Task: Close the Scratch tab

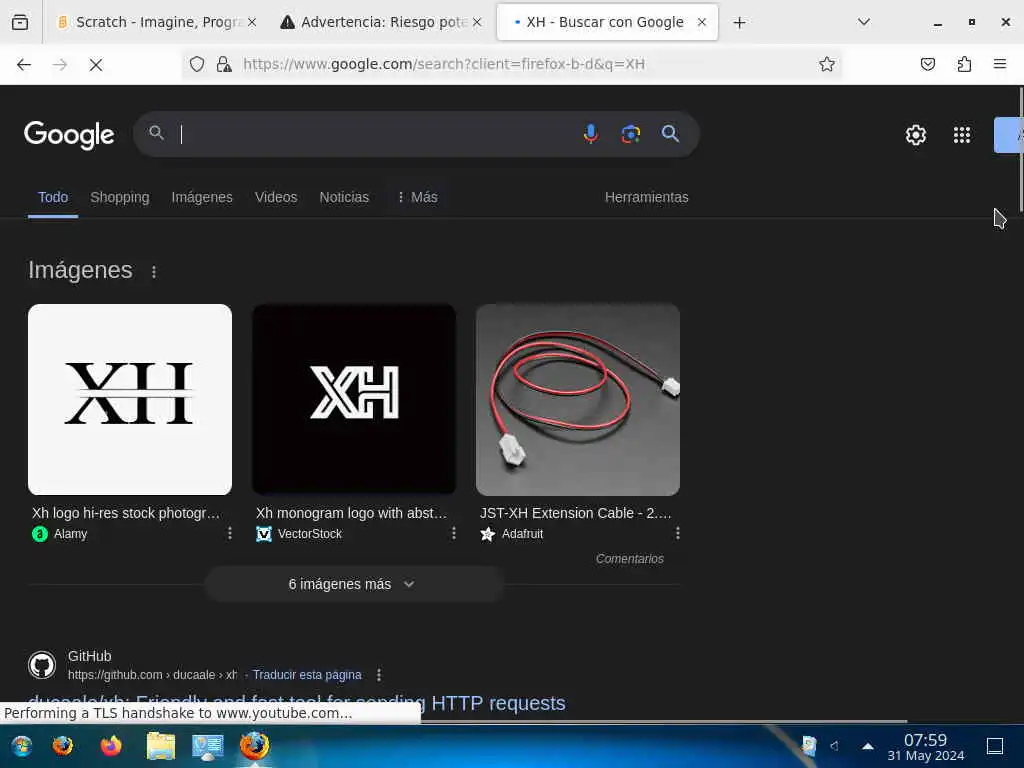Action: [x=252, y=22]
